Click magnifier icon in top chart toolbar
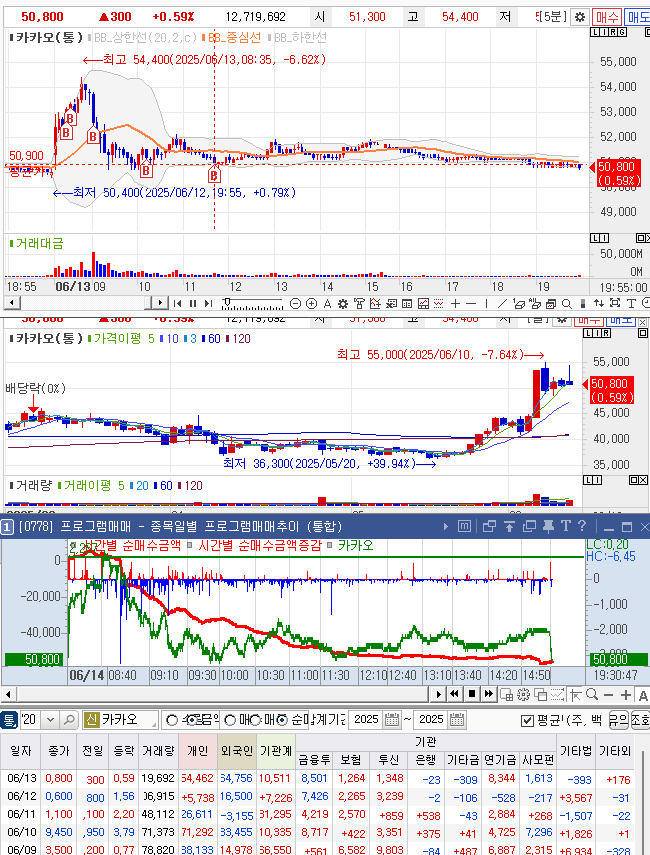This screenshot has width=650, height=855. click(x=567, y=304)
